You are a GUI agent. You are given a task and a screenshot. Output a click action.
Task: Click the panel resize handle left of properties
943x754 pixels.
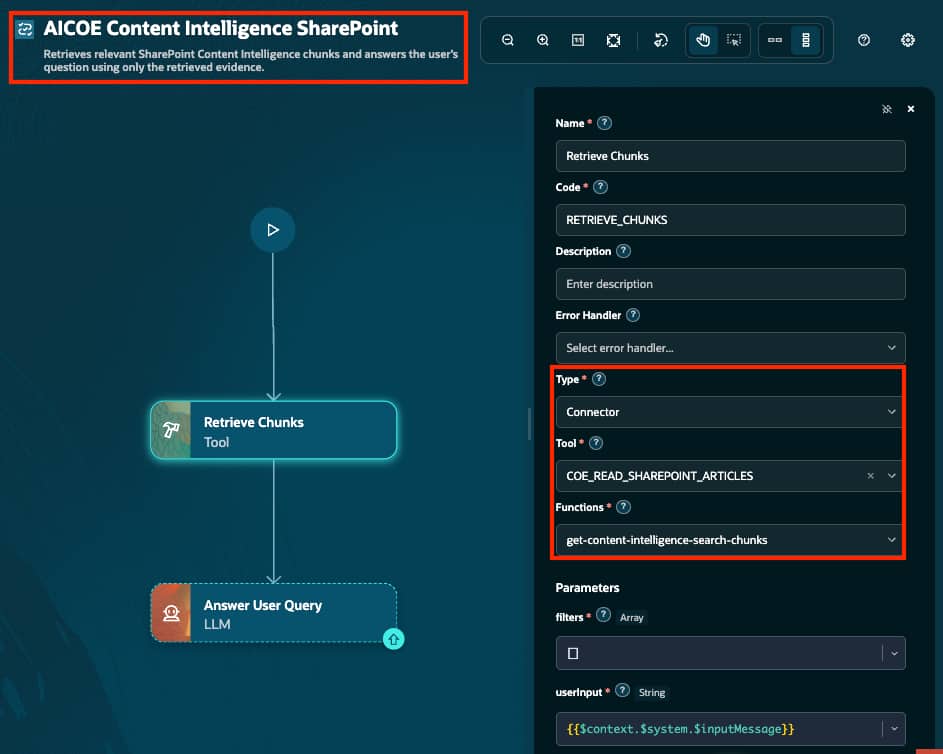tap(529, 423)
